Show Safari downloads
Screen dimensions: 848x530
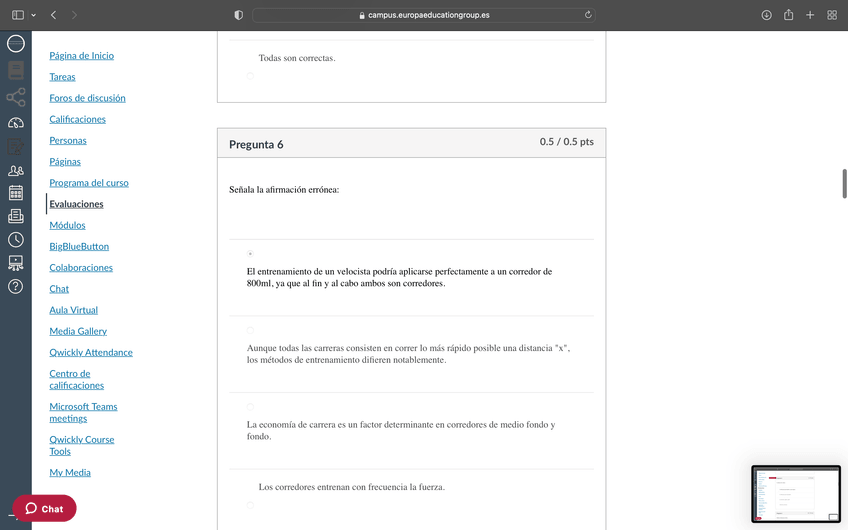pyautogui.click(x=766, y=15)
